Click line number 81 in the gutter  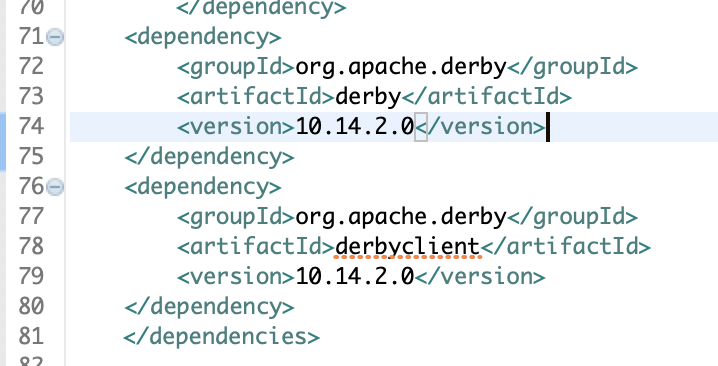pyautogui.click(x=31, y=336)
